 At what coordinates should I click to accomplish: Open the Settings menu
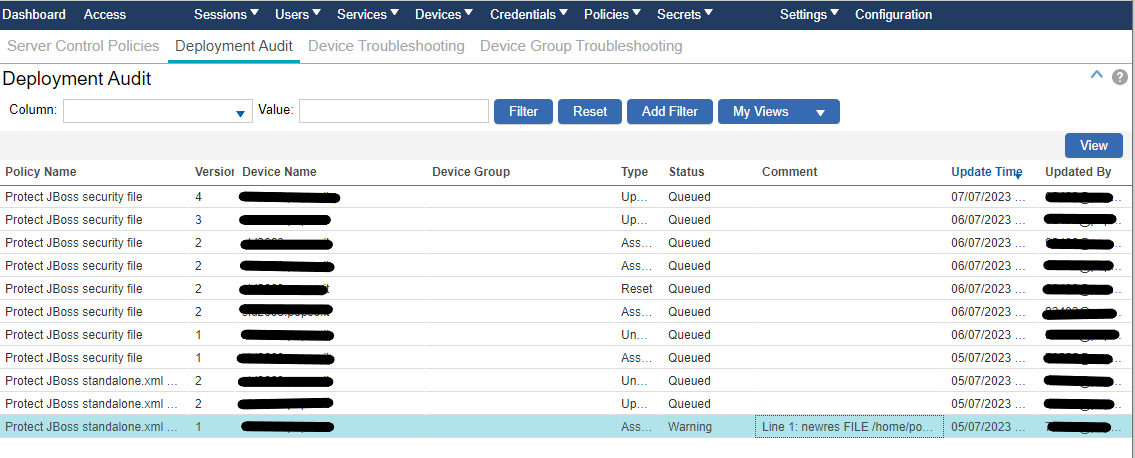(x=809, y=14)
